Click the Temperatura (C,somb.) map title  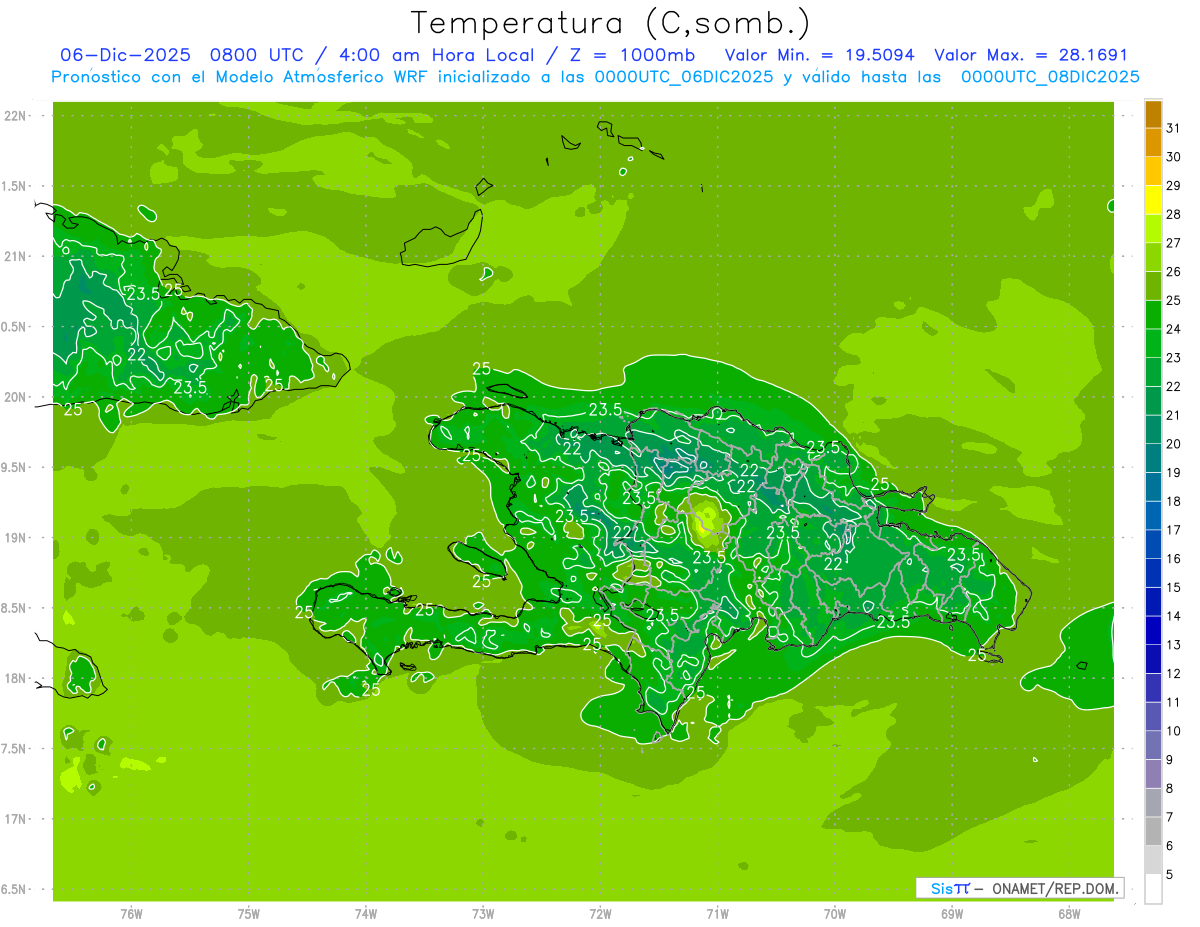pos(609,22)
